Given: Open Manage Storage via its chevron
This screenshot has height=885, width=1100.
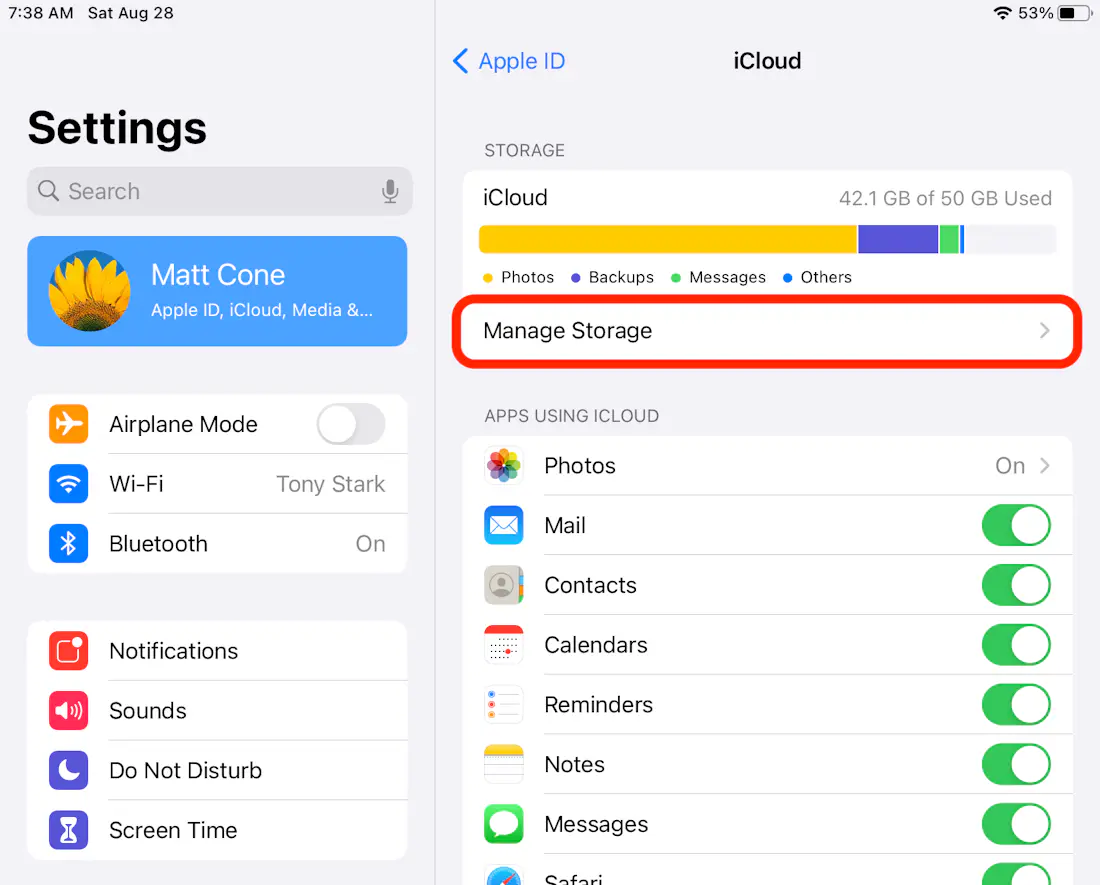Looking at the screenshot, I should pos(1044,330).
